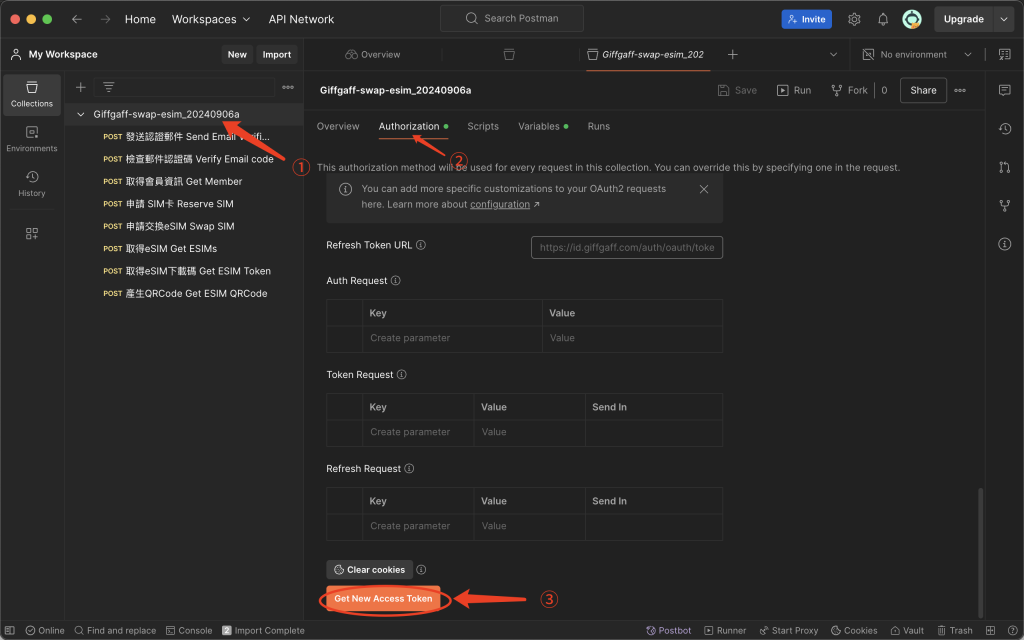The image size is (1024, 640).
Task: Run the collection with the Run button
Action: (794, 90)
